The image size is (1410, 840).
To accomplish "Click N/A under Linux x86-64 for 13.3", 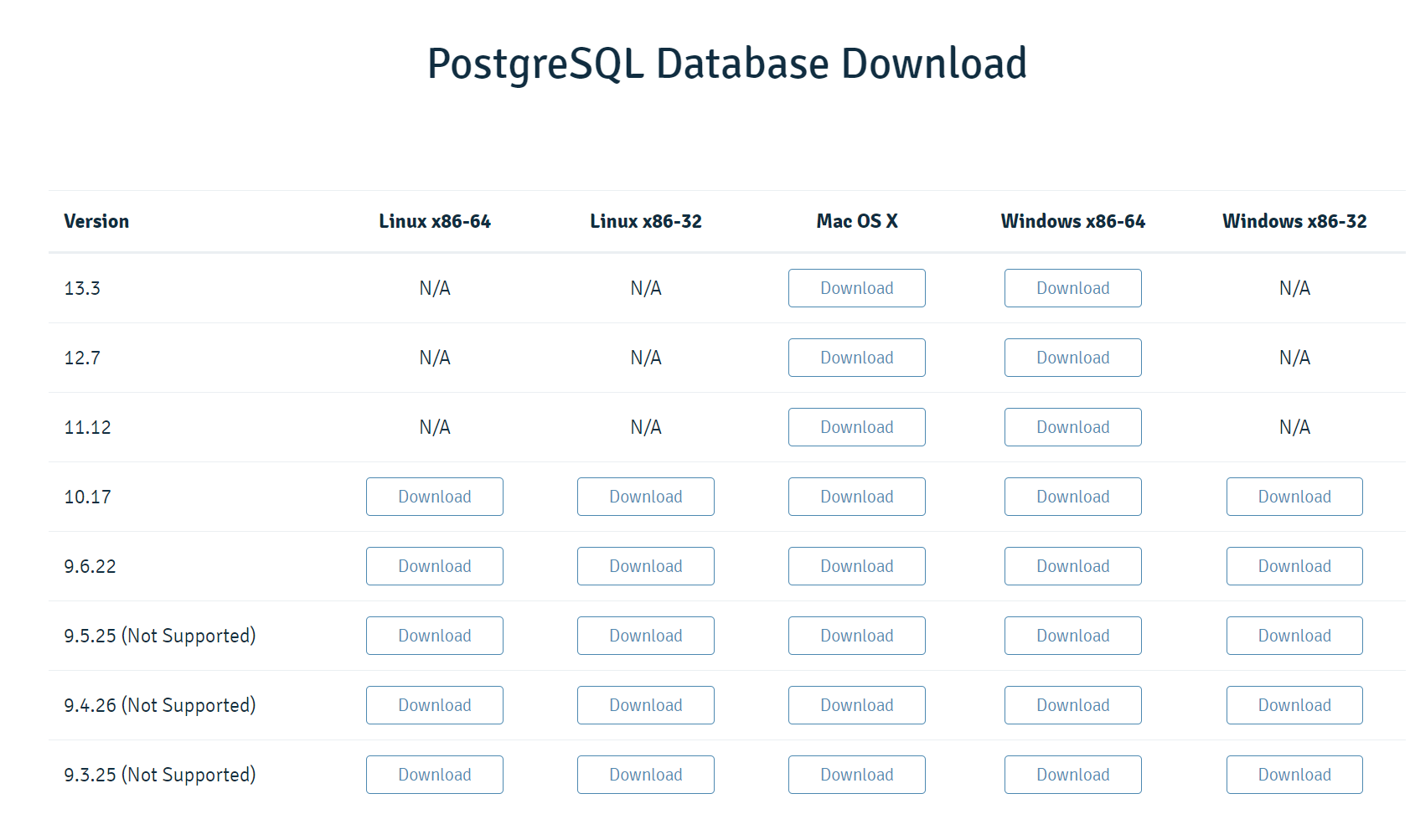I will pos(434,288).
